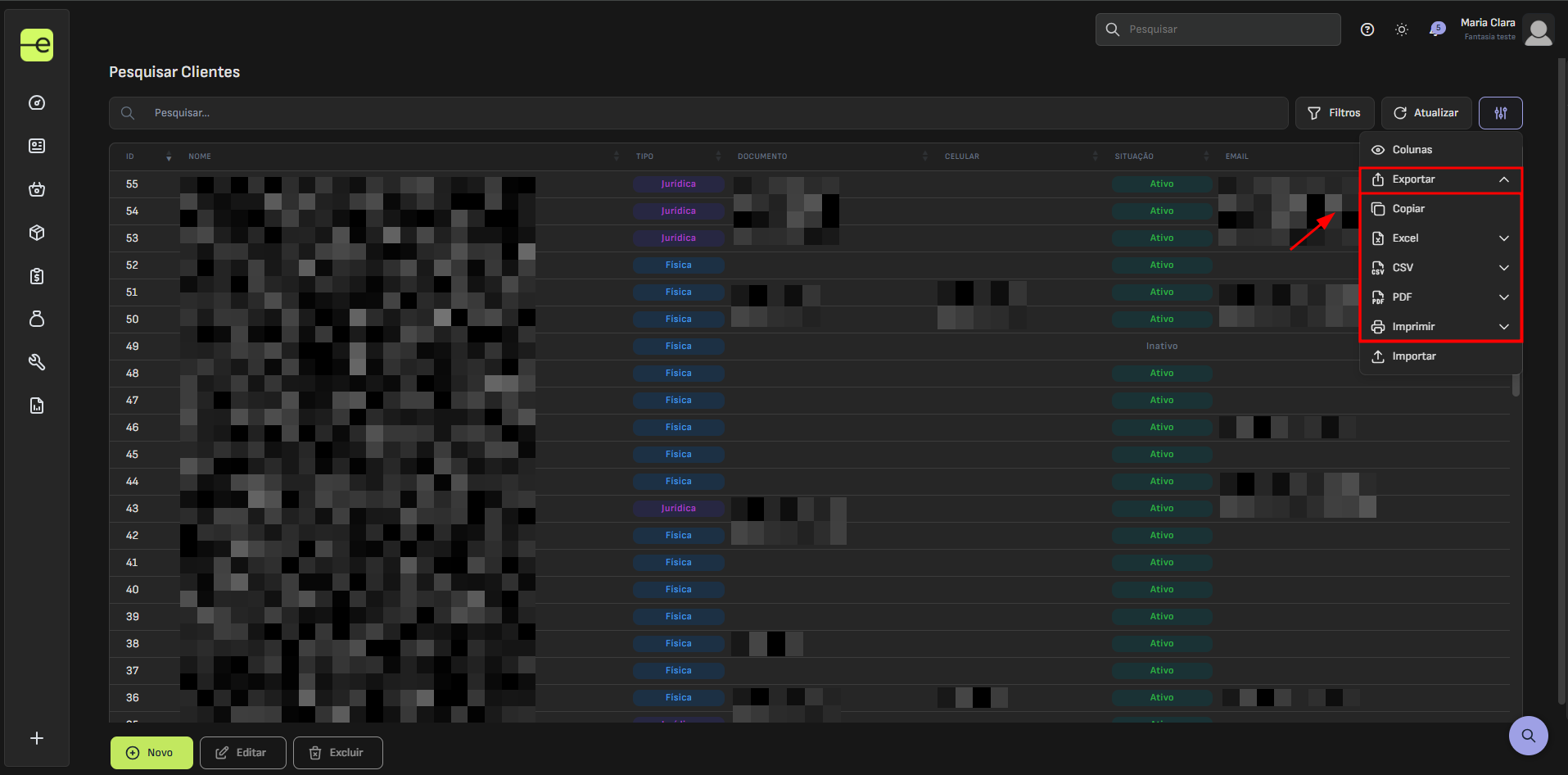
Task: Click the Filtros button
Action: click(x=1335, y=113)
